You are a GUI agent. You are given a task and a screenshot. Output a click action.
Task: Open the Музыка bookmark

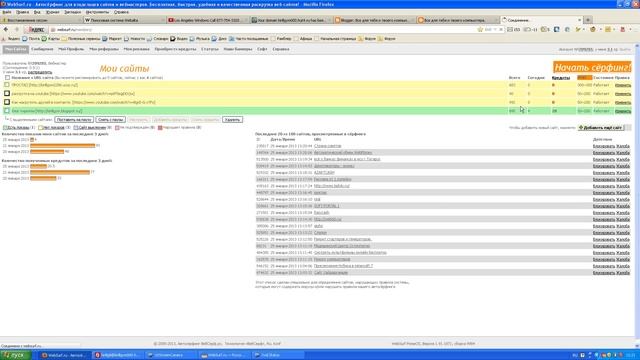(x=200, y=39)
